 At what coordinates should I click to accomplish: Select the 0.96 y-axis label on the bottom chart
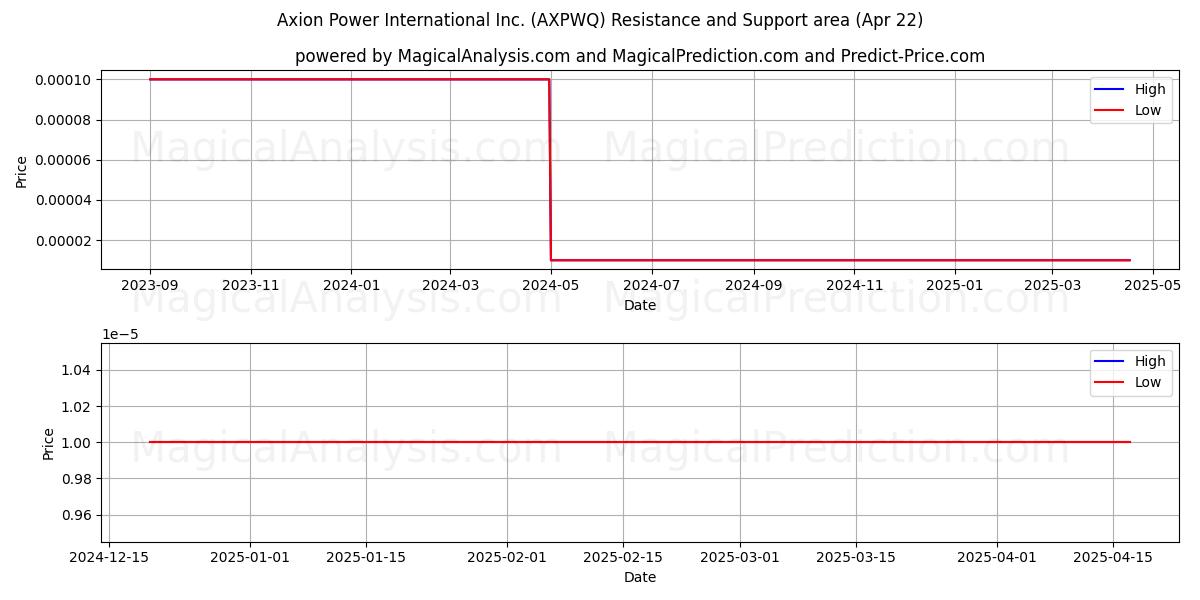click(x=77, y=515)
